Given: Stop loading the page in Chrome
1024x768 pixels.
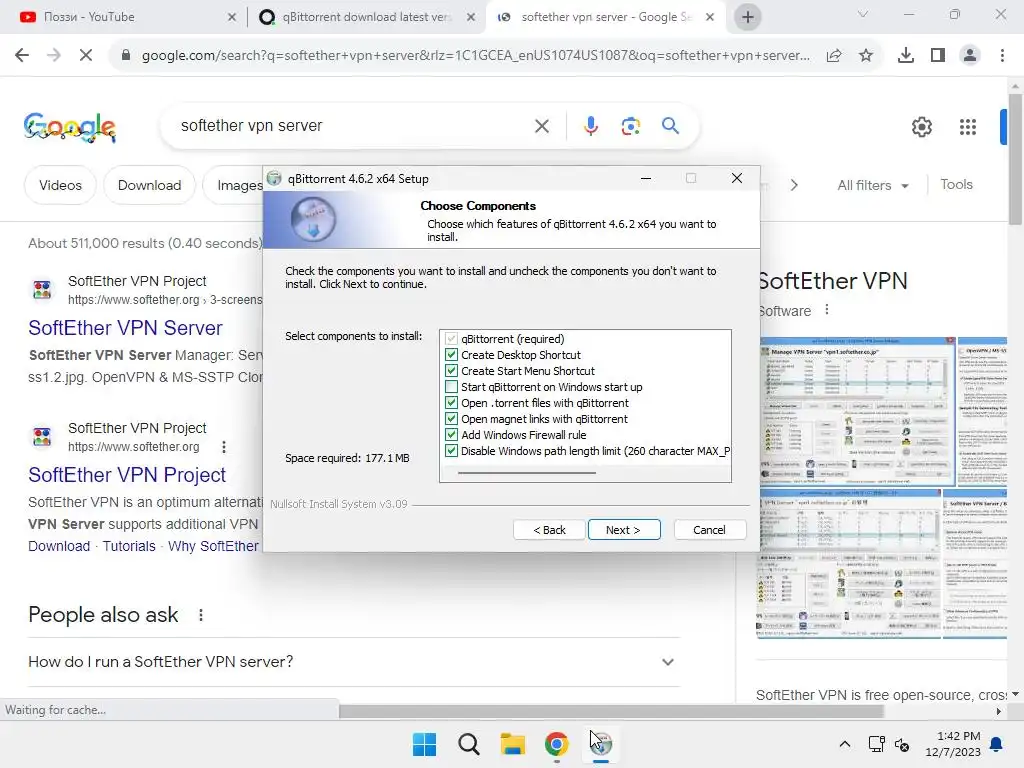Looking at the screenshot, I should 86,56.
